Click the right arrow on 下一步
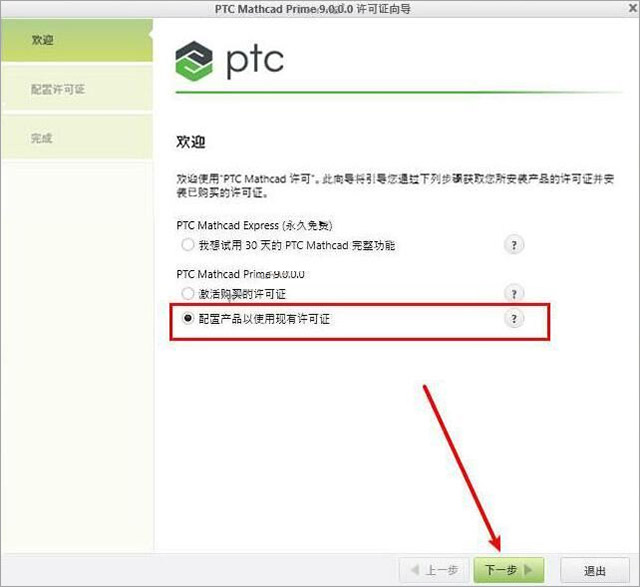 (528, 569)
